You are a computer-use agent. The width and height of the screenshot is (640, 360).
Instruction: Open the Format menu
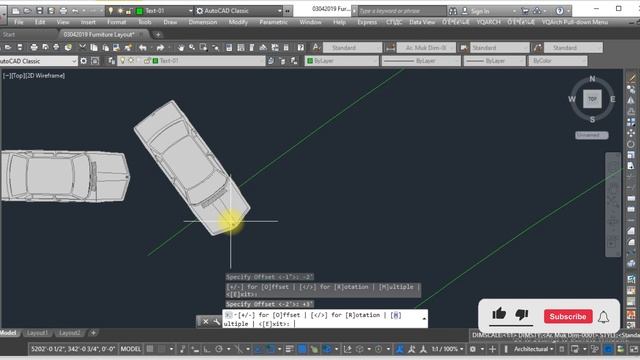coord(117,22)
